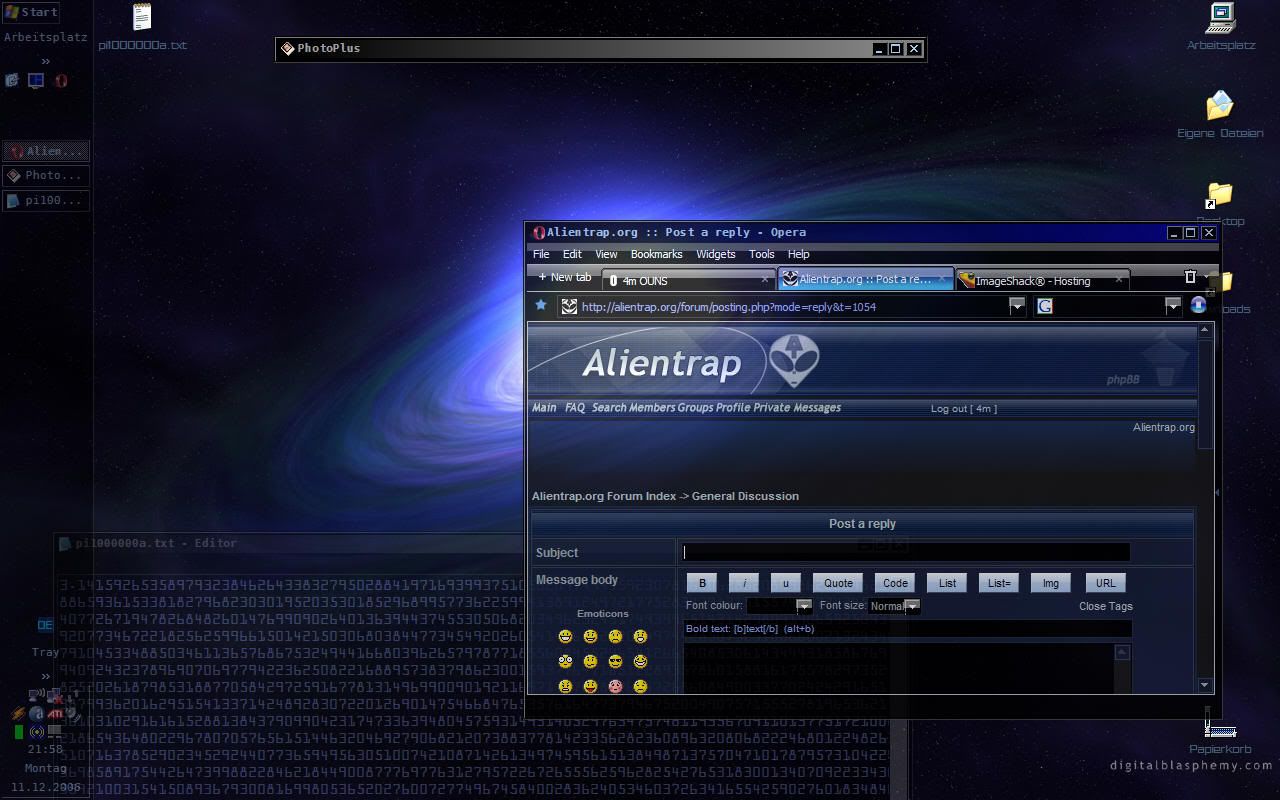Open the Eigene Dateien desktop folder
This screenshot has width=1280, height=800.
tap(1220, 105)
